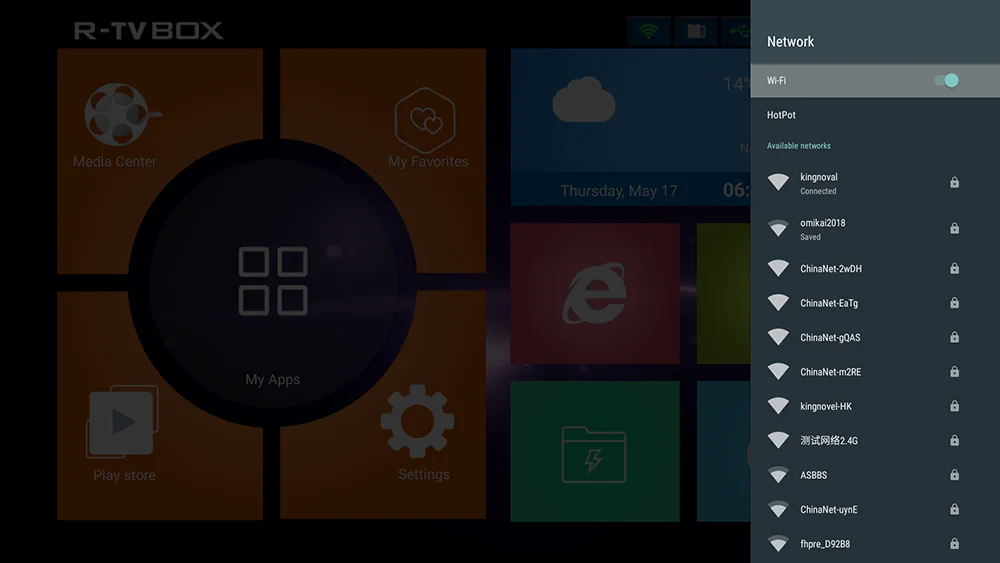Click the Wi-Fi signal icon for ChinaNet-gQAS

click(x=778, y=337)
